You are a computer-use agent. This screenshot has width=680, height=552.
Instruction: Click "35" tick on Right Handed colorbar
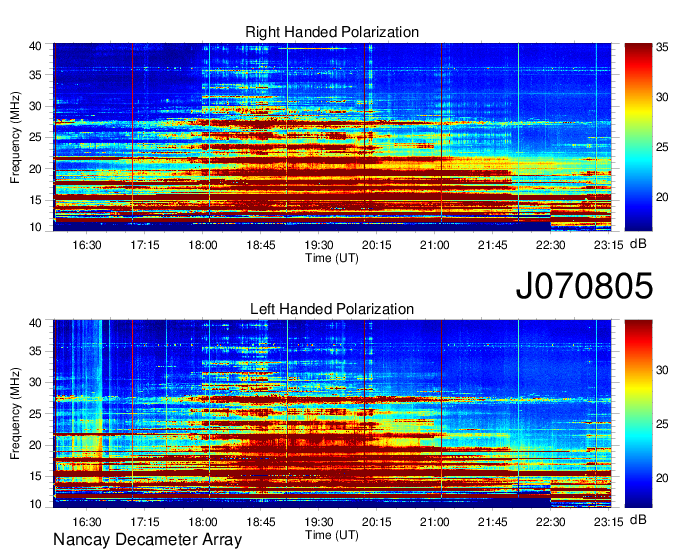pyautogui.click(x=662, y=47)
